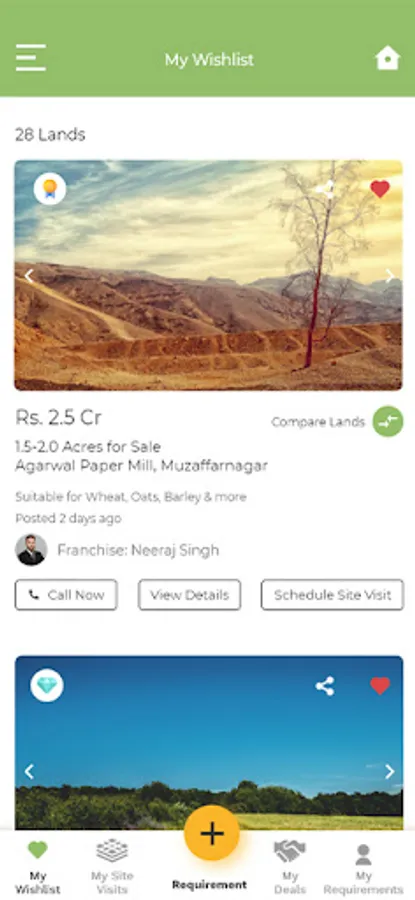The width and height of the screenshot is (415, 900).
Task: Open View Details for Muzaffarnagar land
Action: point(189,595)
